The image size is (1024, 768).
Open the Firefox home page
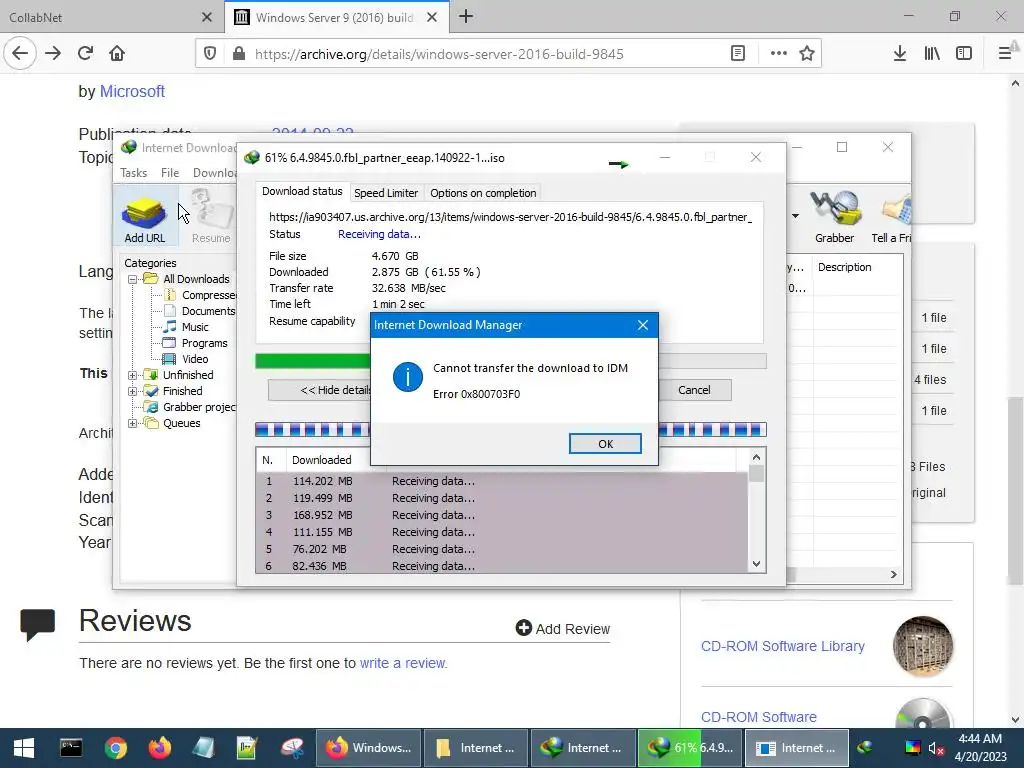[x=117, y=54]
